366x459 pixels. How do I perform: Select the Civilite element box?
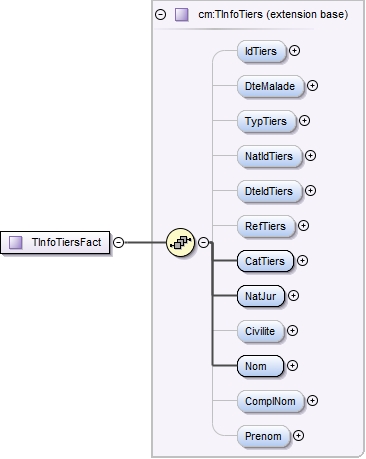coord(261,331)
